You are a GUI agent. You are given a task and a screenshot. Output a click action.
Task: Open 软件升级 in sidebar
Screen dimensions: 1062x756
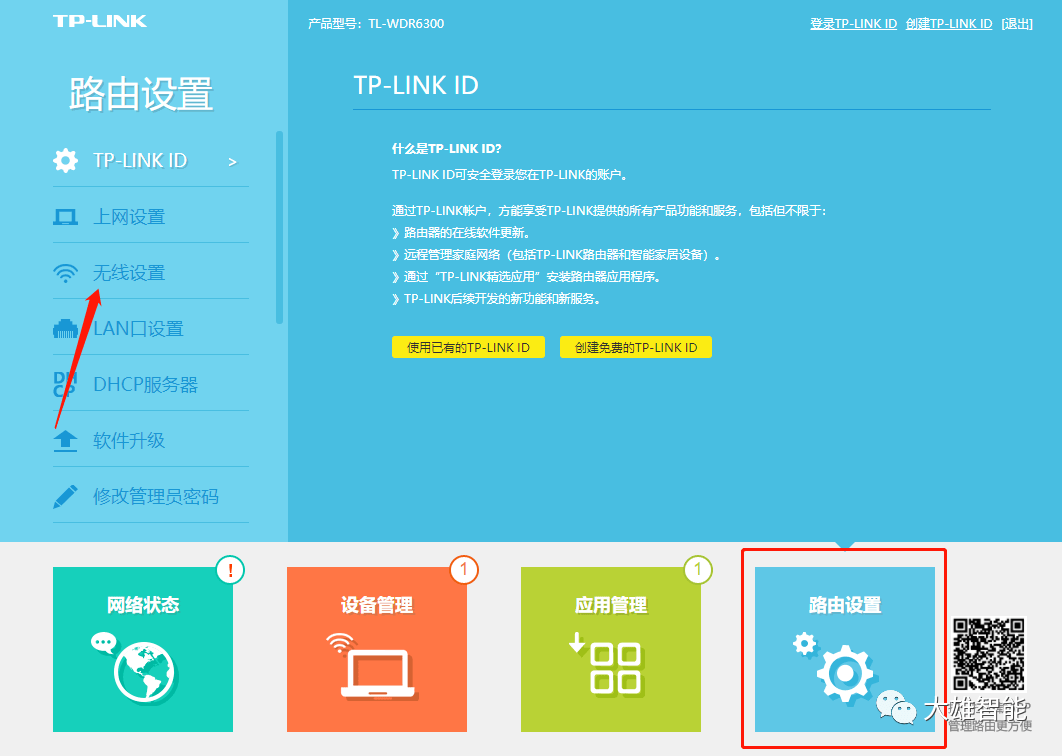(151, 440)
